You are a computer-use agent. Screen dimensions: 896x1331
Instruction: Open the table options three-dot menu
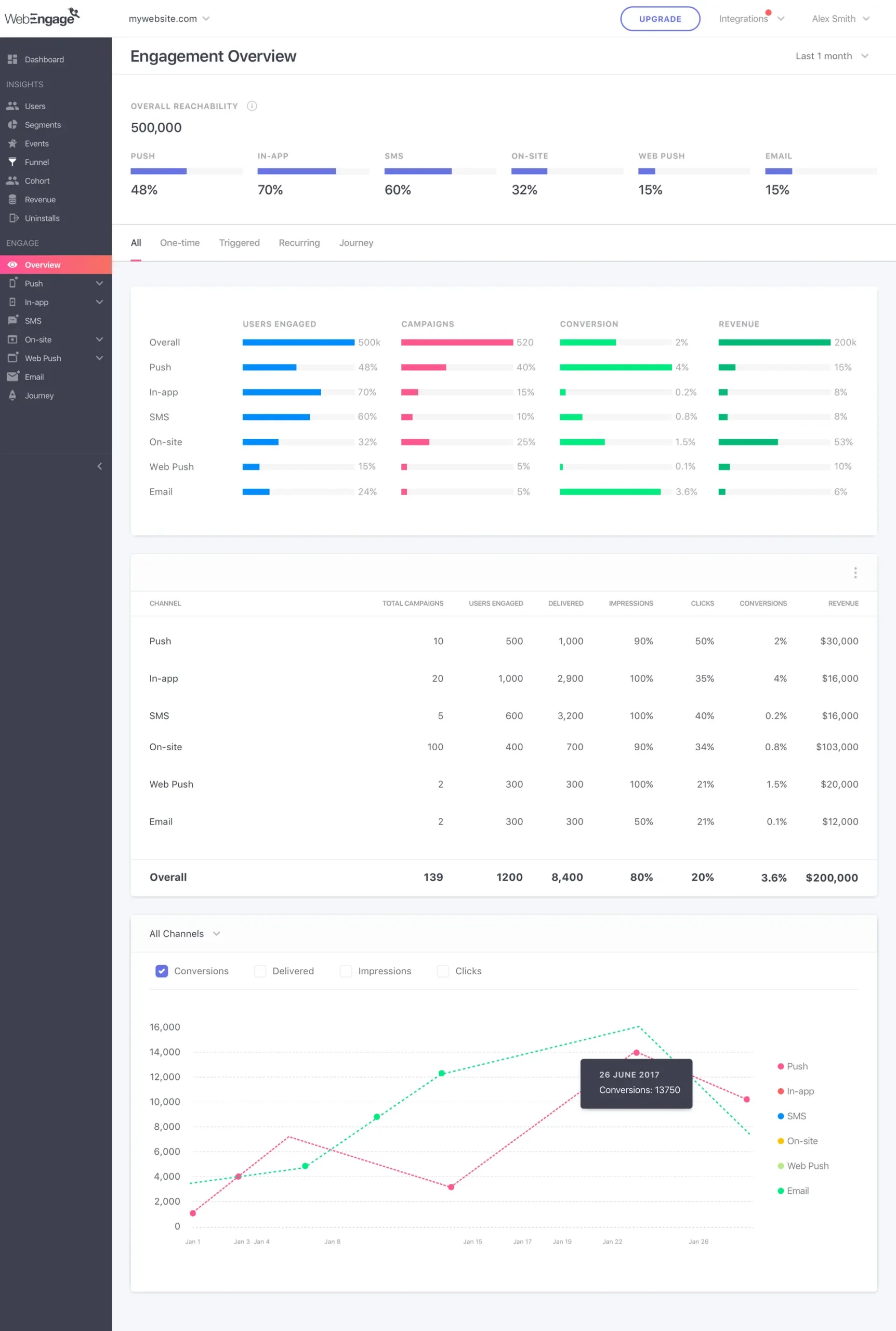click(x=855, y=572)
